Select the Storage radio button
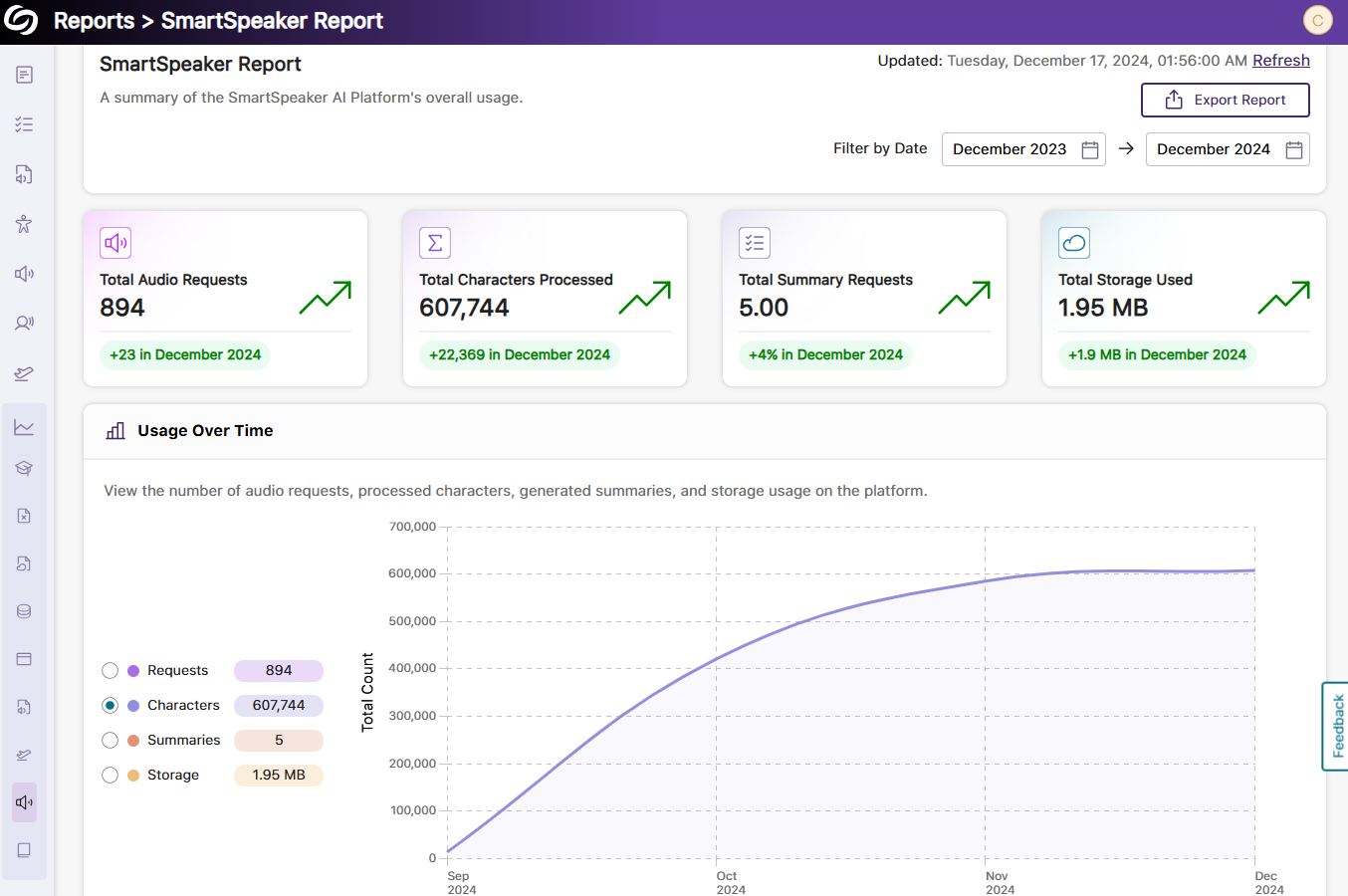Viewport: 1348px width, 896px height. [111, 776]
